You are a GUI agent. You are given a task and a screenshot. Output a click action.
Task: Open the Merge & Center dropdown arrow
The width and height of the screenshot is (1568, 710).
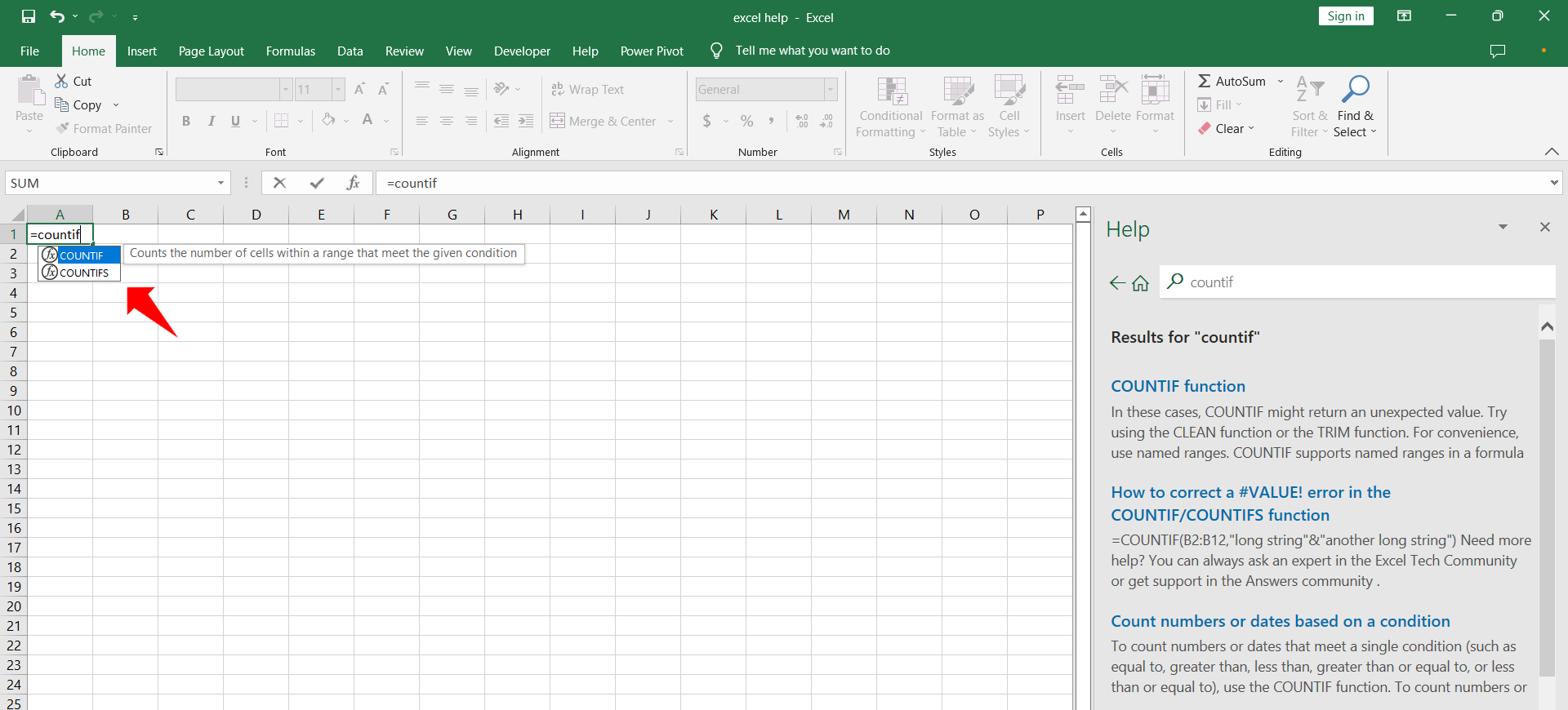(670, 121)
